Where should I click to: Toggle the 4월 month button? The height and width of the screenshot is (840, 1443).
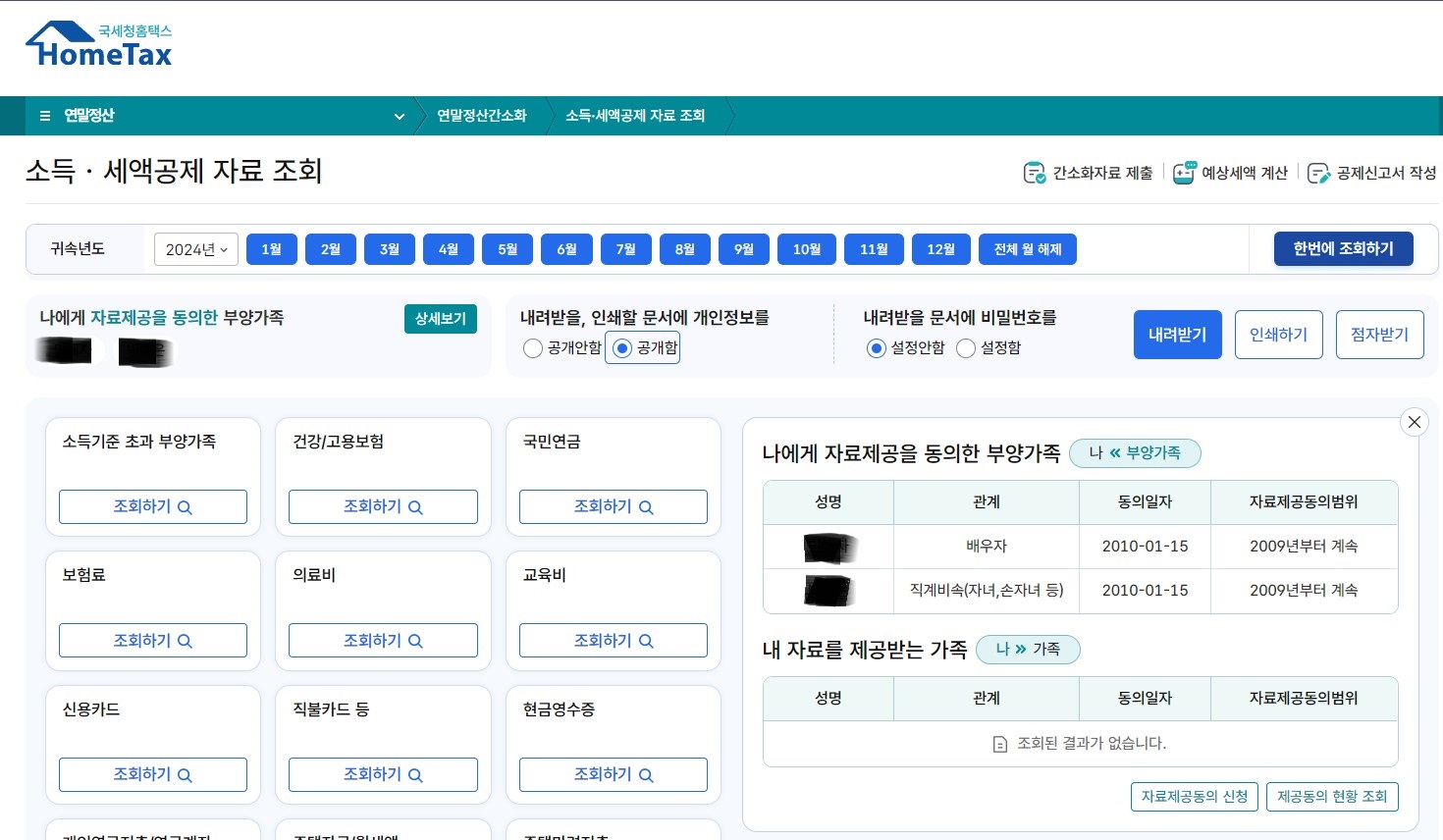point(449,249)
